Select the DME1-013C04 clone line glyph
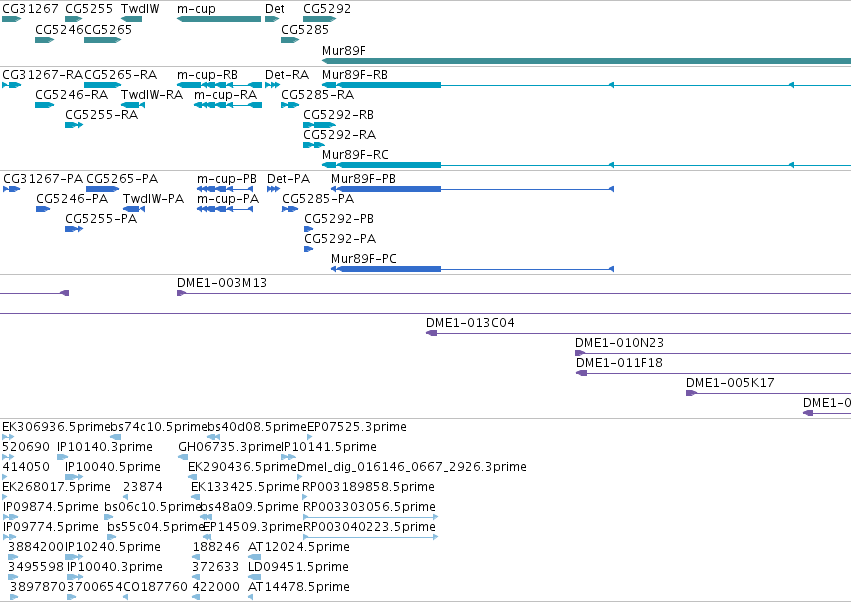 [x=639, y=333]
